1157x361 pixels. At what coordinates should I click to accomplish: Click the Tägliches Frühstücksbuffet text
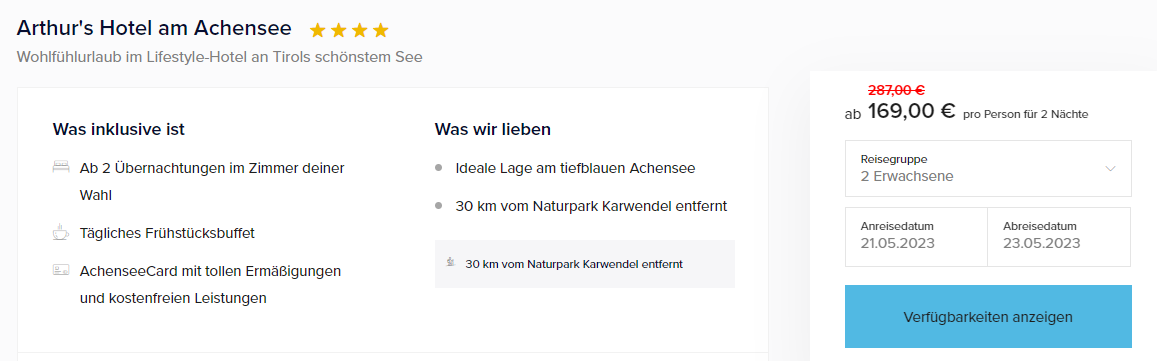point(167,233)
